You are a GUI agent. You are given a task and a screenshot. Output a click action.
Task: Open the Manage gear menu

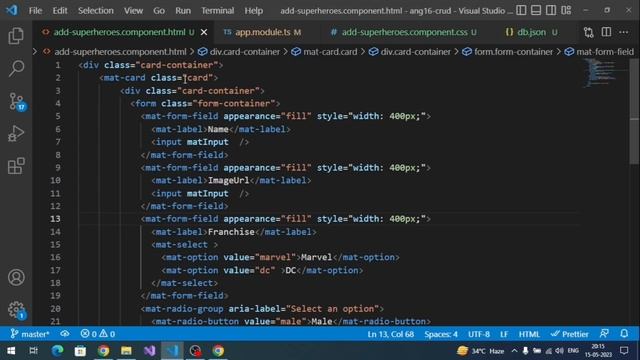17,310
